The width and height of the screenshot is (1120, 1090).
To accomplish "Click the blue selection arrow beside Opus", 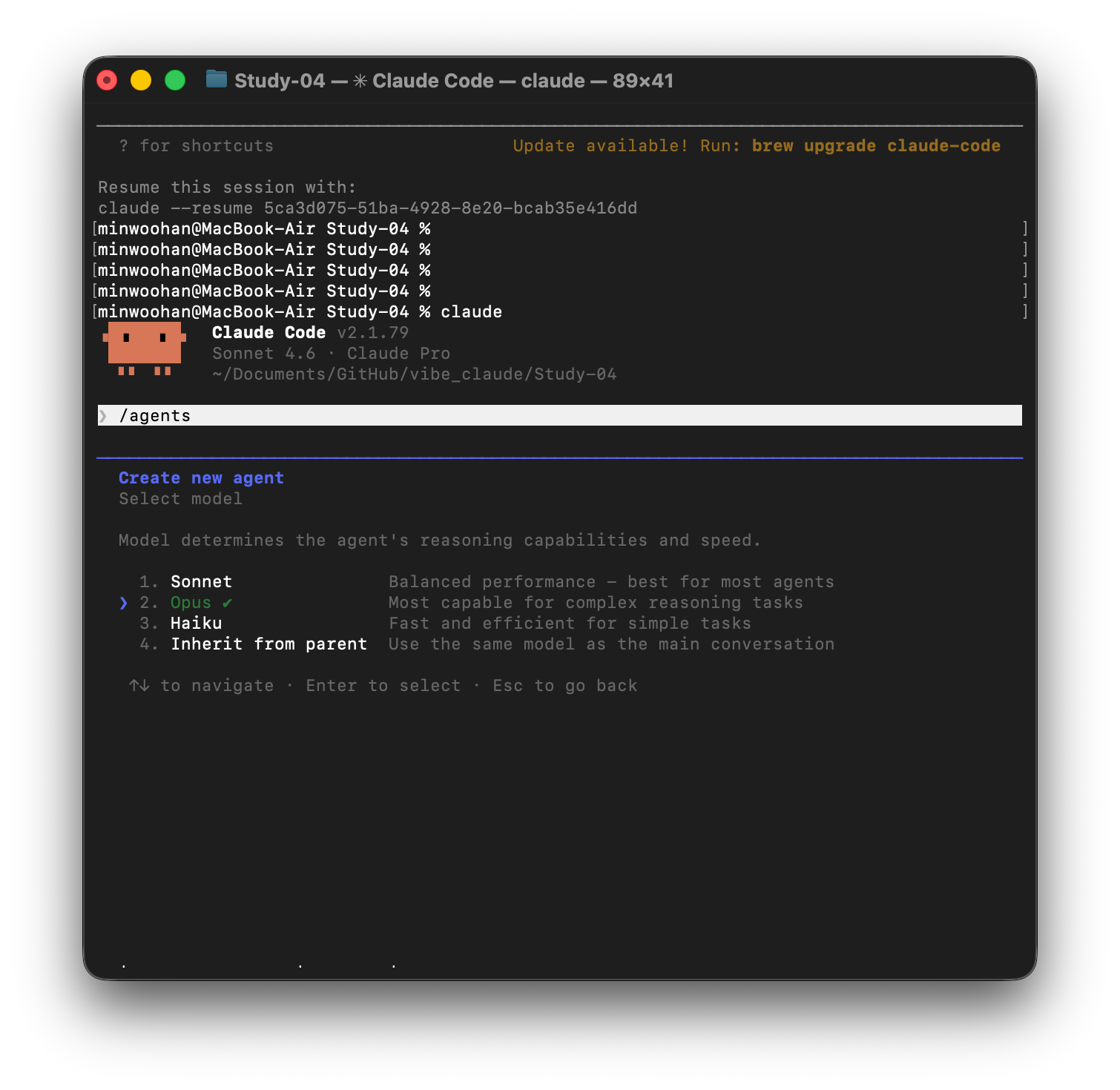I will point(123,603).
